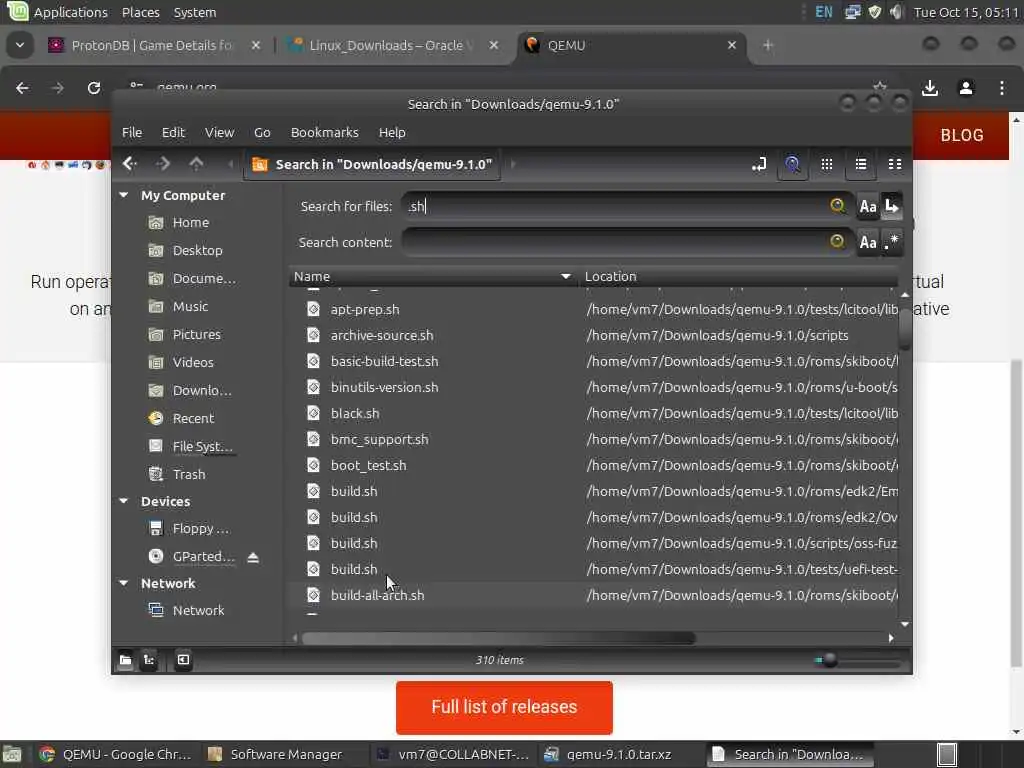
Task: Open Applications menu in top panel
Action: [70, 12]
